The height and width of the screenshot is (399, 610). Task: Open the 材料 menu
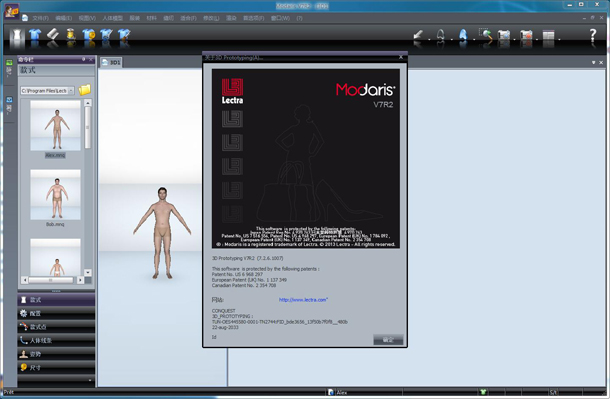point(151,18)
